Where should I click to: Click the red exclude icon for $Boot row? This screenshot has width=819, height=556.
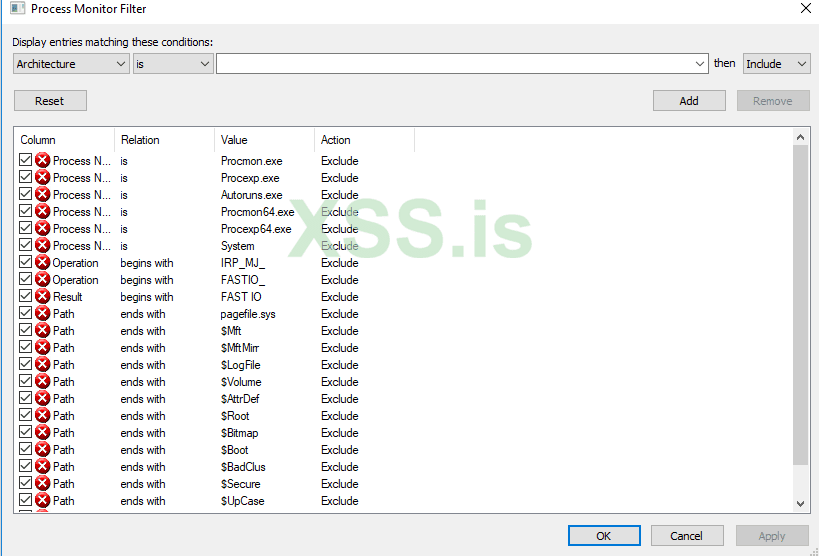coord(42,449)
